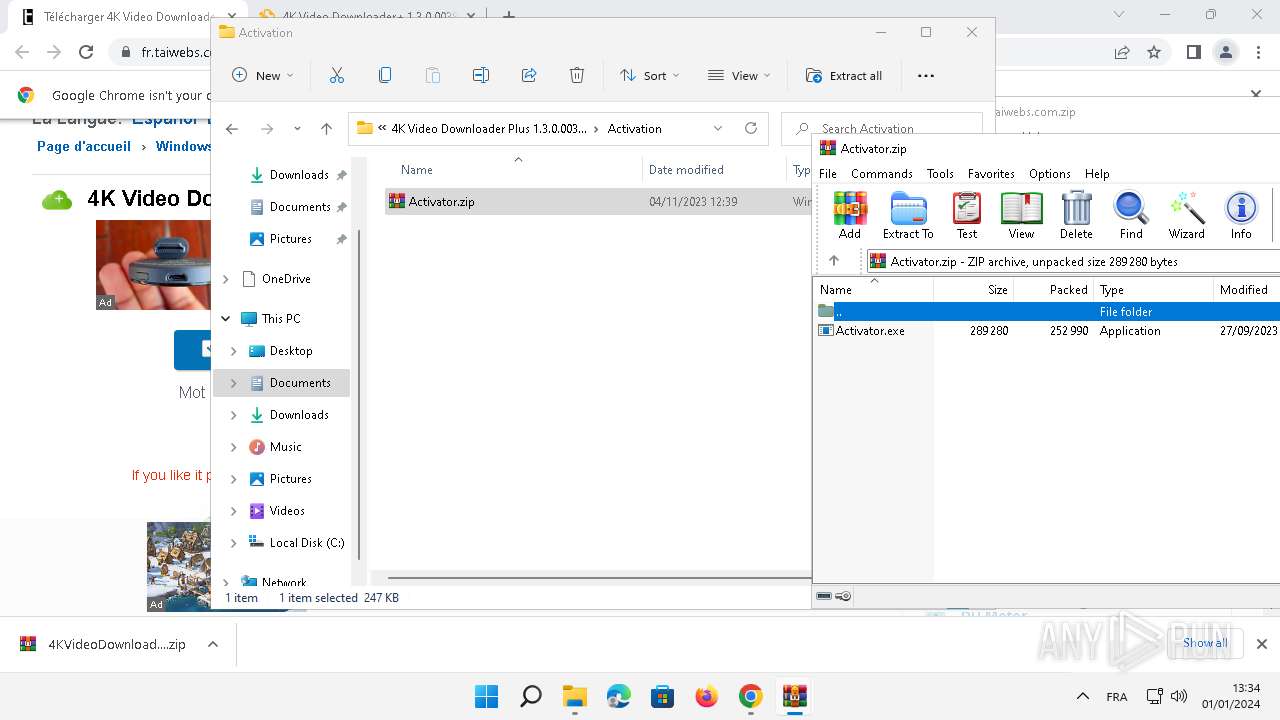
Task: Open the Windows breadcrumb link on webpage
Action: (183, 146)
